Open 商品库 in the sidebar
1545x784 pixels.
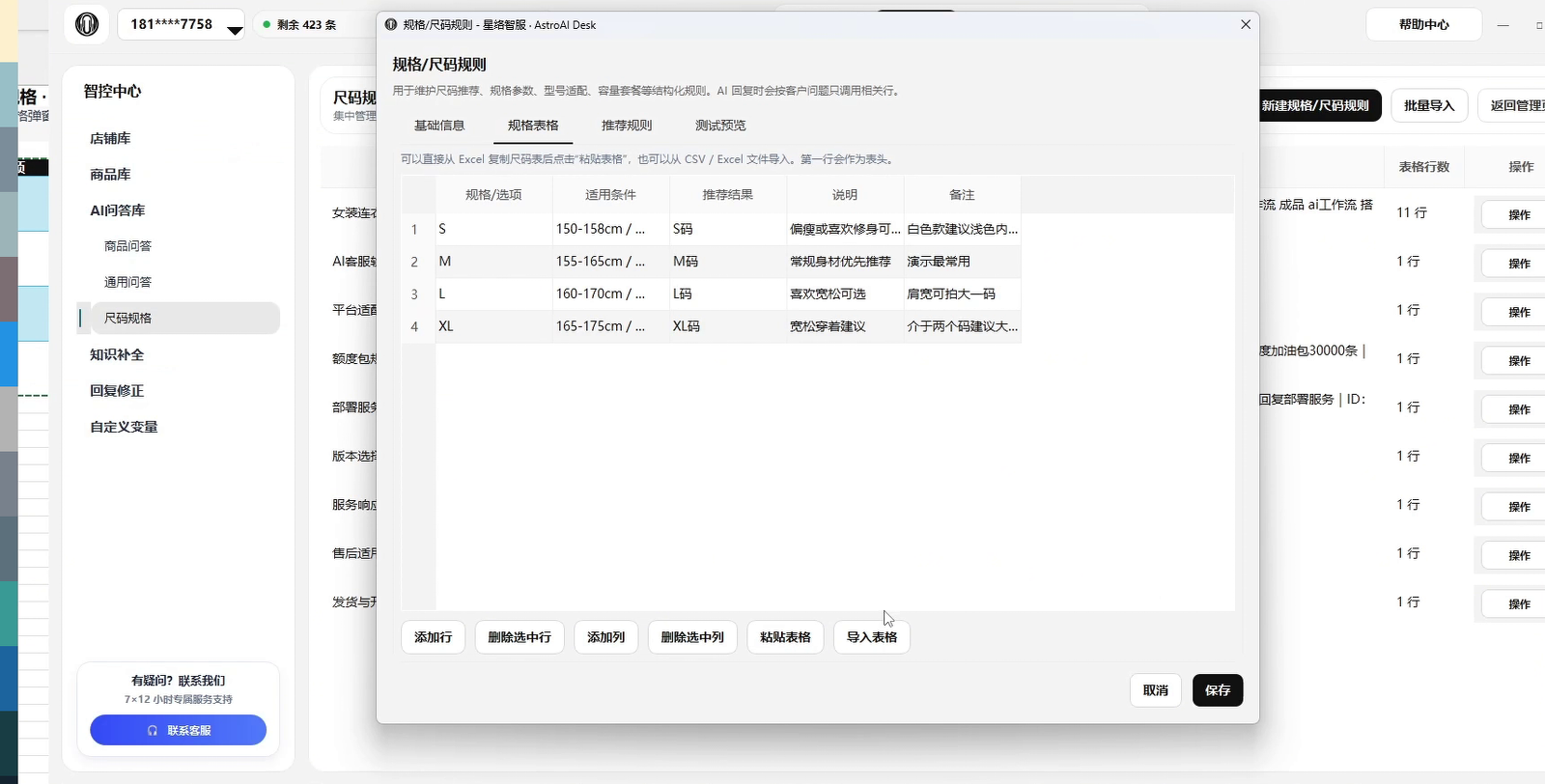pos(110,175)
